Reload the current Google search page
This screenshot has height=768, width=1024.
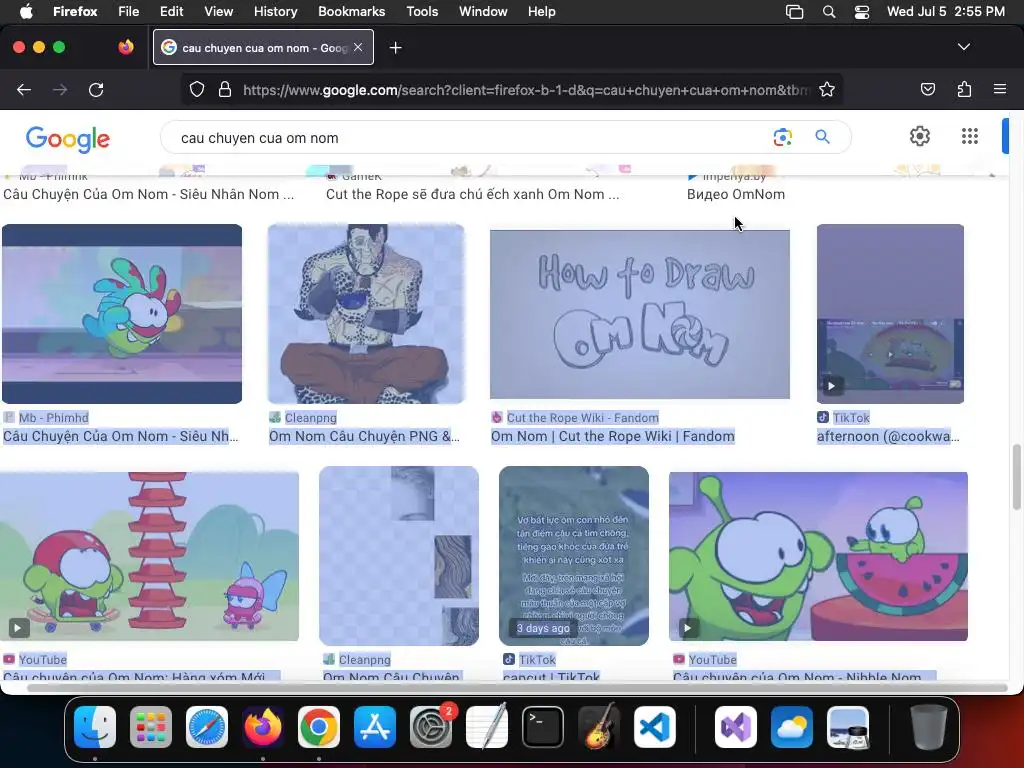point(96,90)
